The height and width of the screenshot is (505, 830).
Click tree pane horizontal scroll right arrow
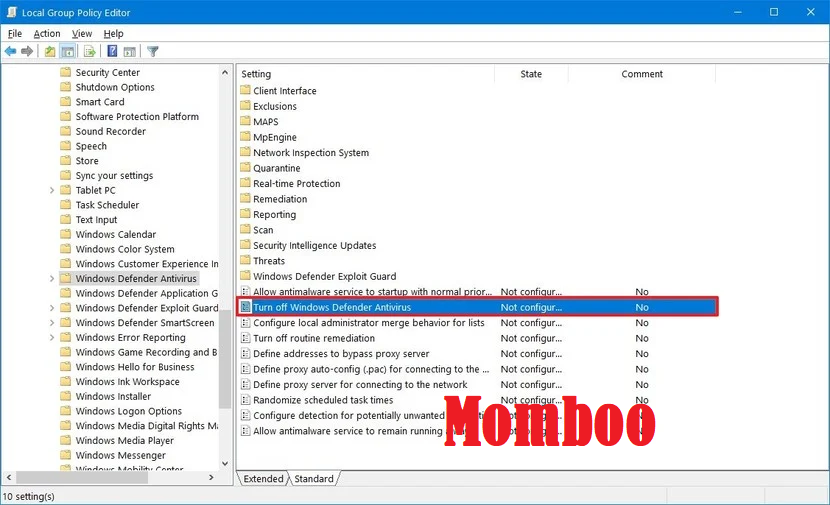point(212,477)
